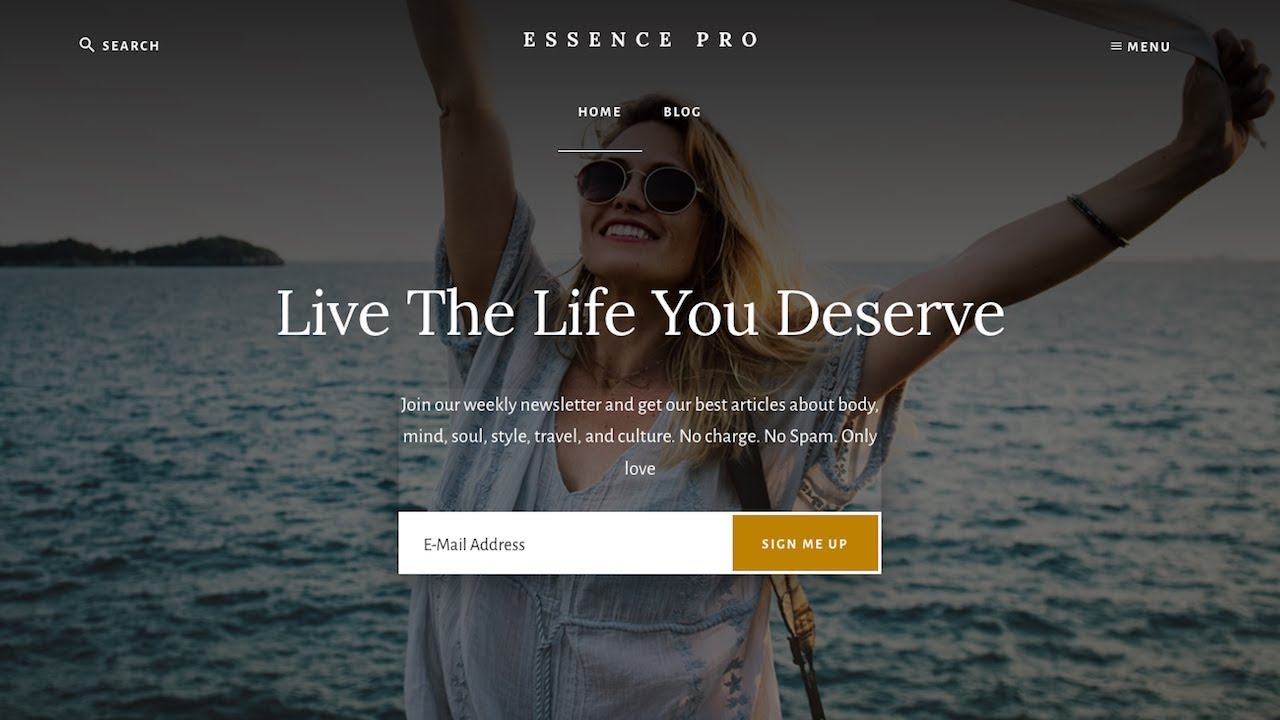Open the hamburger menu icon
This screenshot has height=720, width=1280.
coord(1116,46)
